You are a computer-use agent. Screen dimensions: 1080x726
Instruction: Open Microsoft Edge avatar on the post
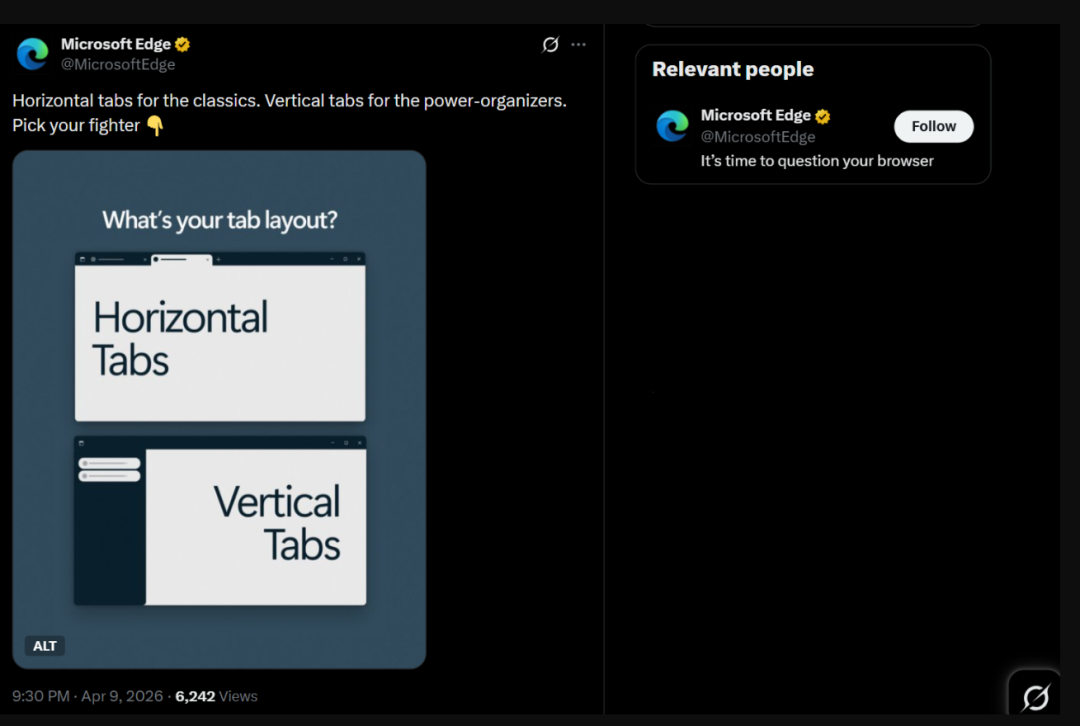(32, 54)
